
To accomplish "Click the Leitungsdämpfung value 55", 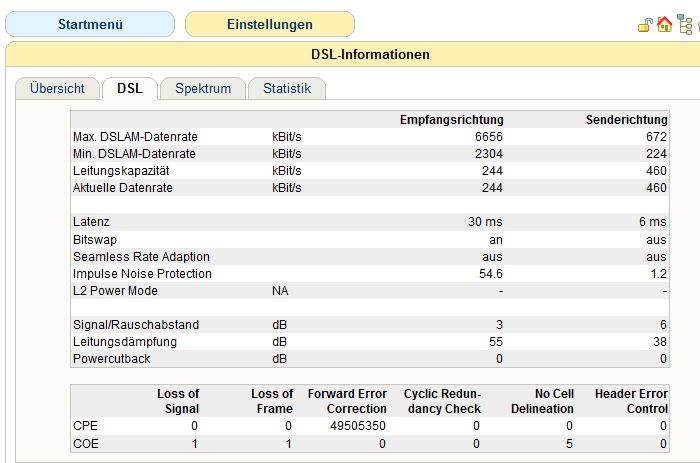I will (496, 342).
